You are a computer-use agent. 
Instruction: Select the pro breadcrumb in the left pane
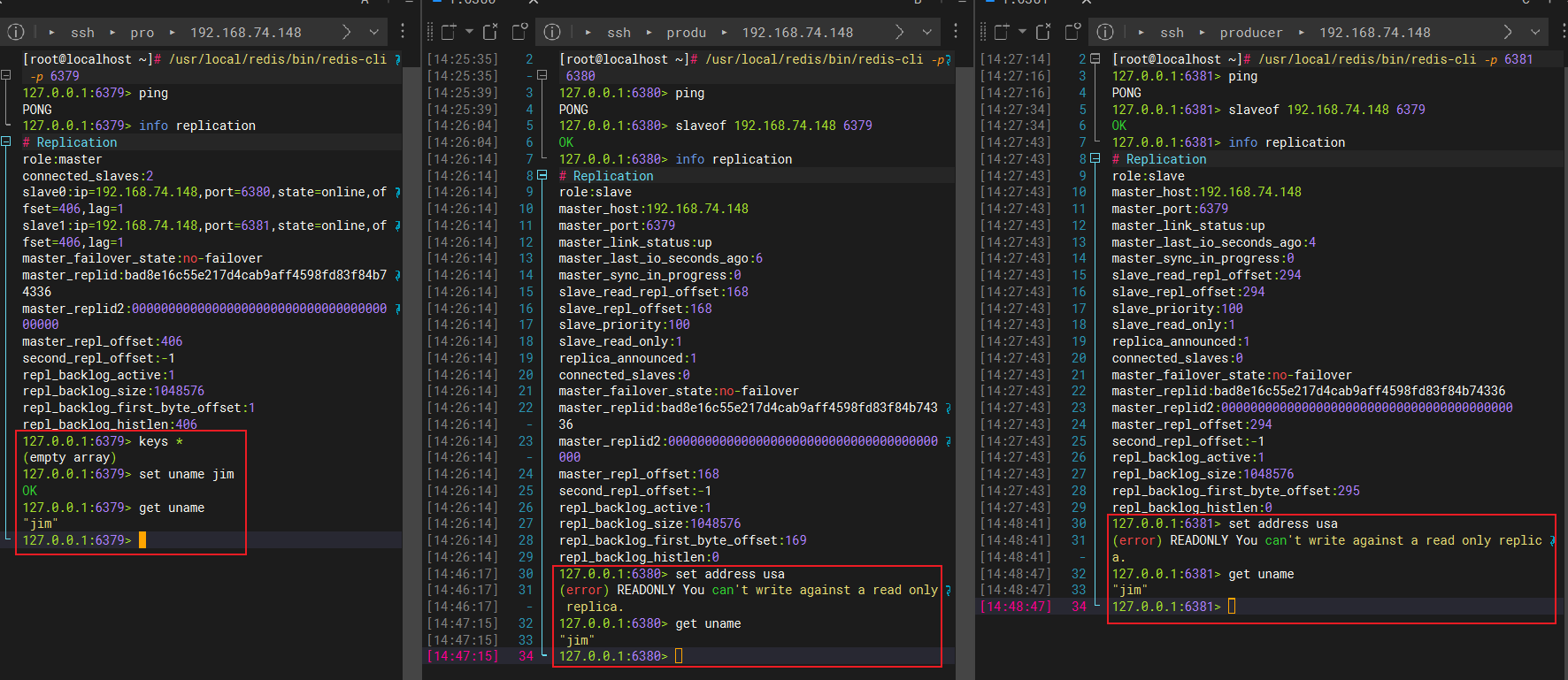pyautogui.click(x=142, y=33)
